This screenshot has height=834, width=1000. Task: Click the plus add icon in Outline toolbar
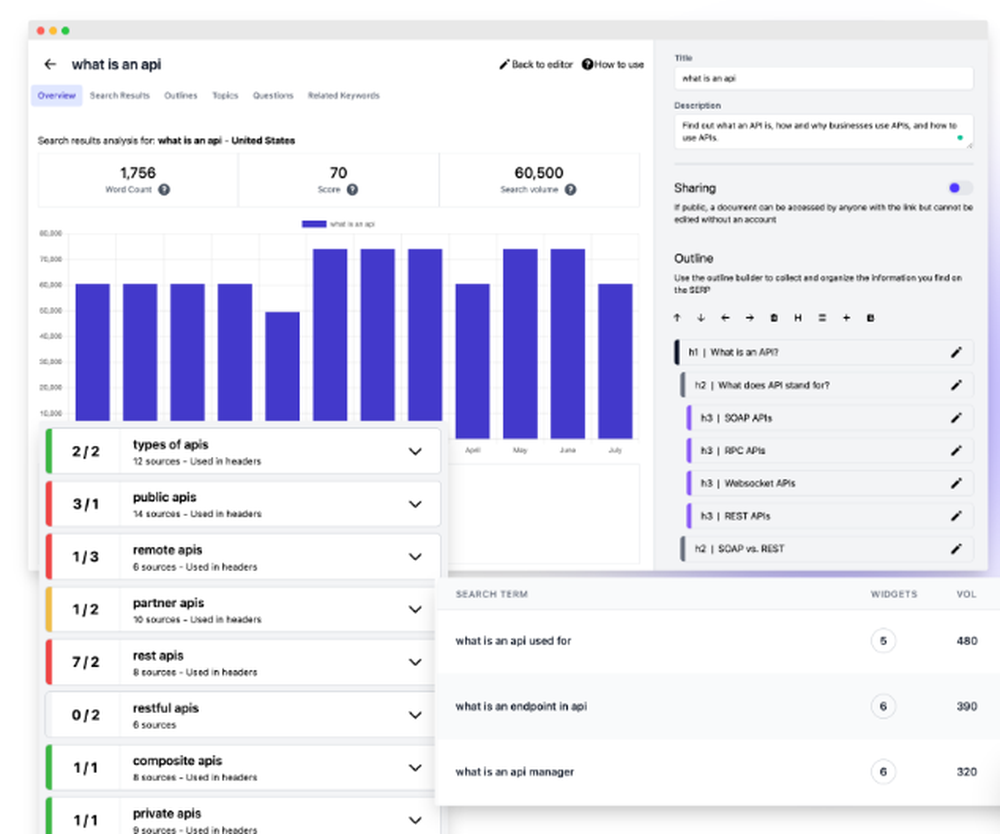coord(846,318)
